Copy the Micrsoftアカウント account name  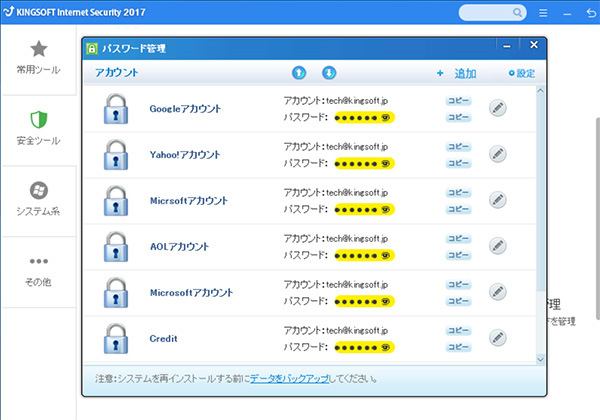pyautogui.click(x=458, y=192)
